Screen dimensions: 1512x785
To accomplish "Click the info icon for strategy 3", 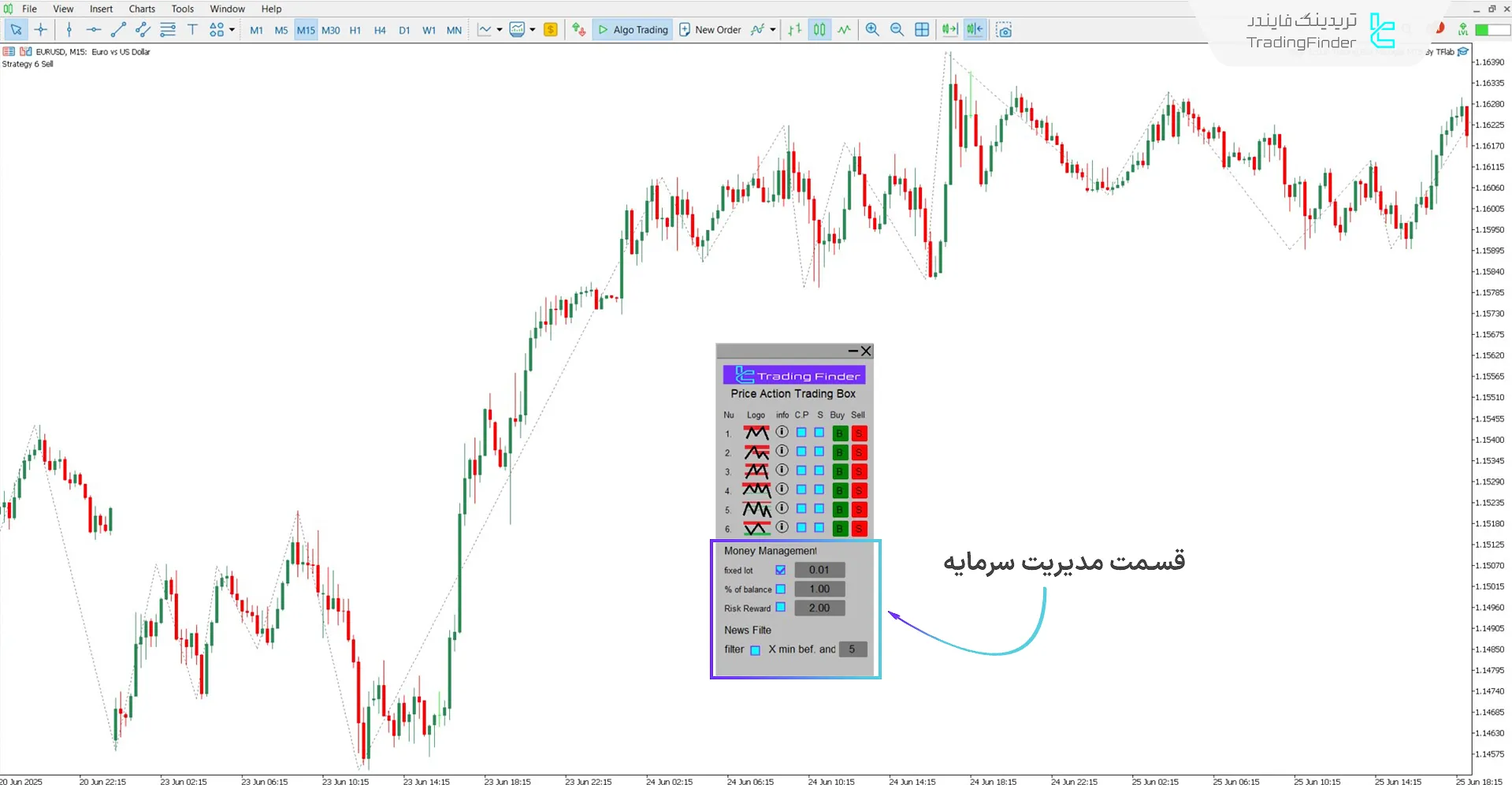I will [x=782, y=471].
